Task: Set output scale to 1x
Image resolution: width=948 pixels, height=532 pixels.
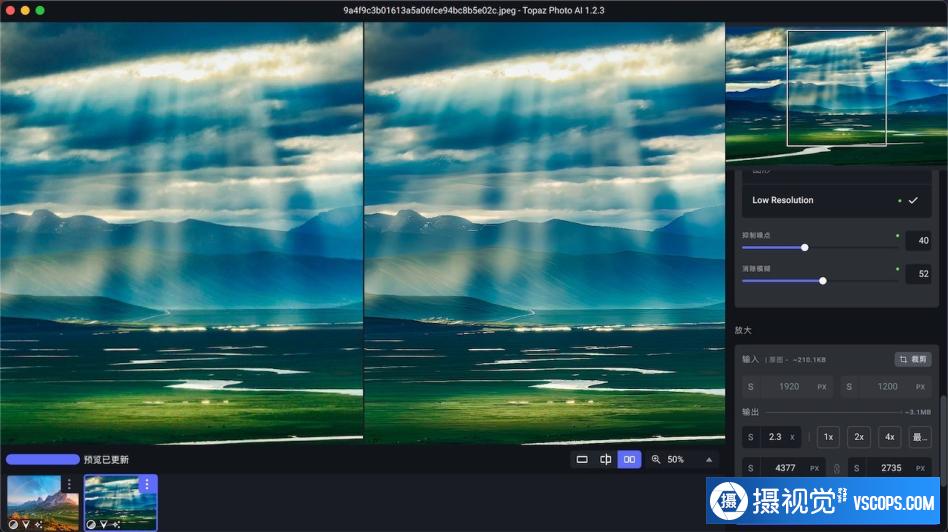Action: 828,436
